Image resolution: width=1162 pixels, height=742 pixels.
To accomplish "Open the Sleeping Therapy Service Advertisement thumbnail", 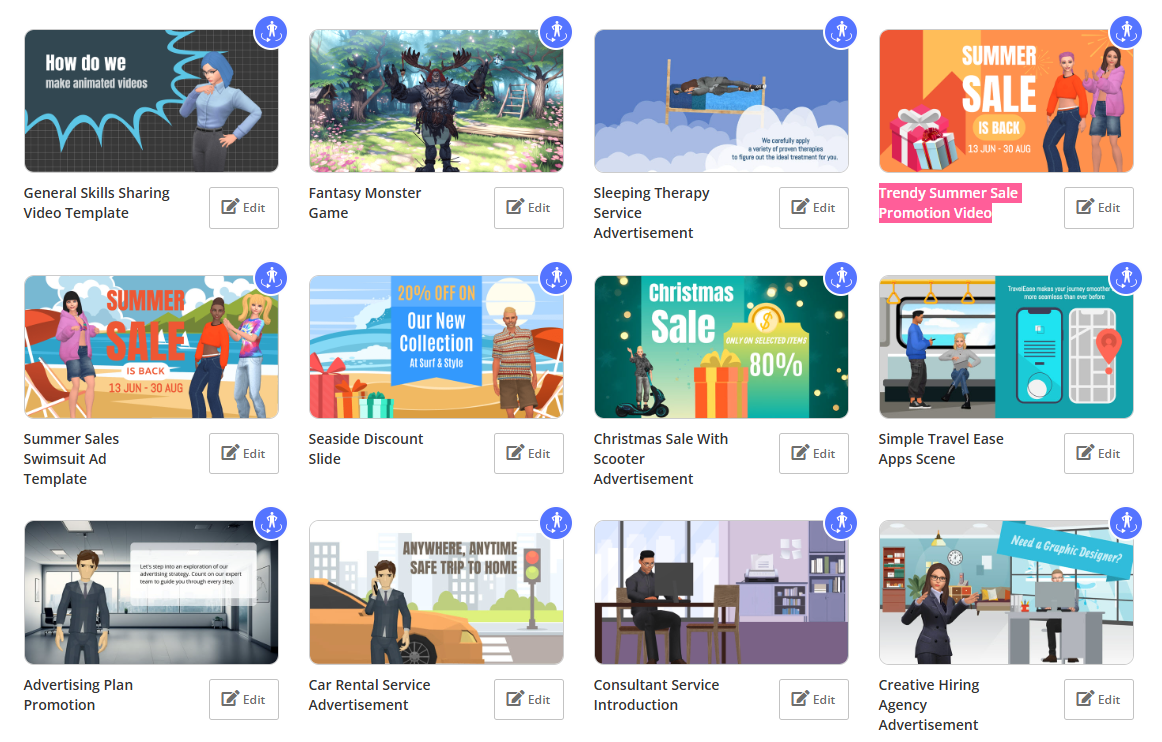I will click(x=721, y=100).
